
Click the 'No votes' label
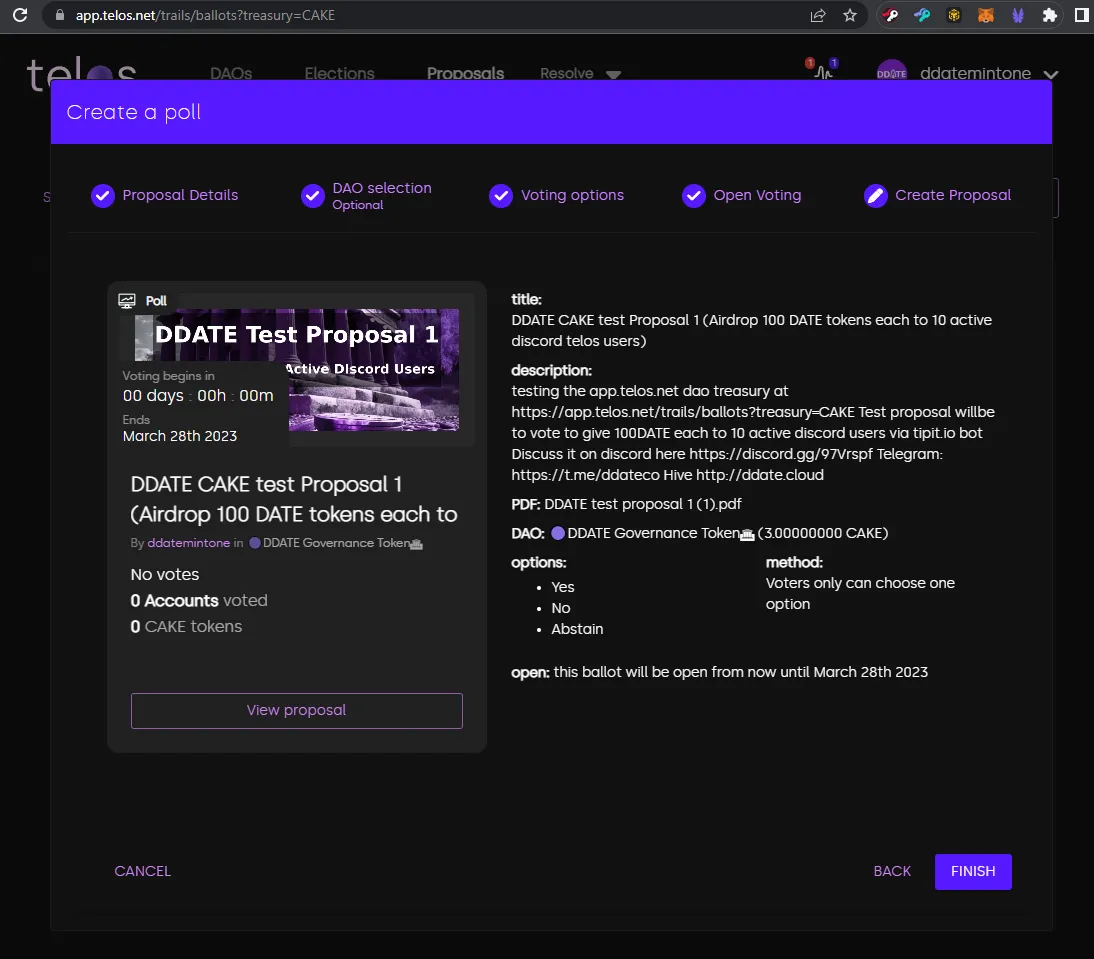coord(165,574)
